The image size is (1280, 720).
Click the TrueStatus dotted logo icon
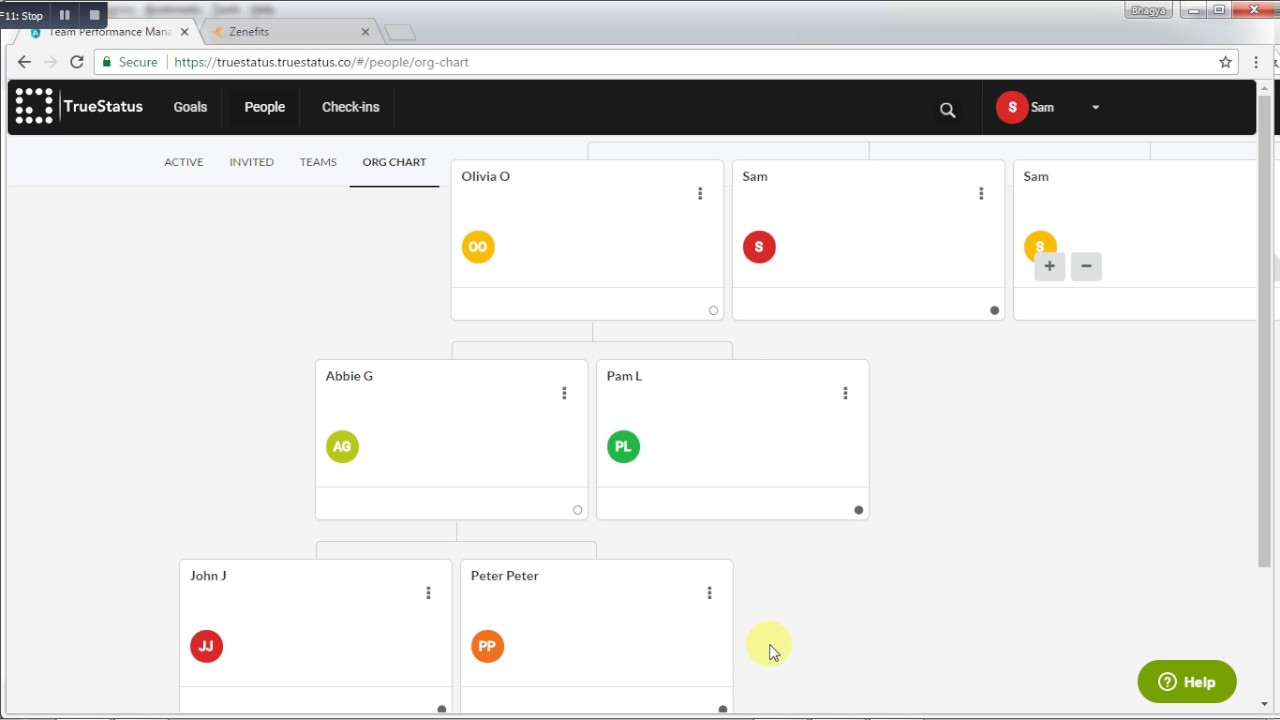[34, 106]
